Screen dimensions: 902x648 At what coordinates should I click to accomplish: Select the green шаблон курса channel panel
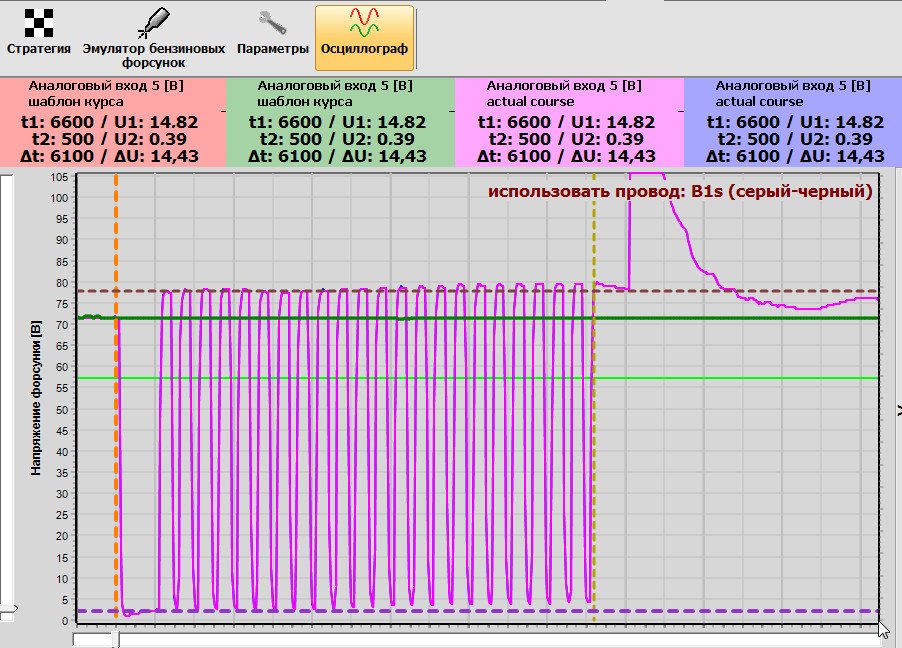[x=340, y=122]
